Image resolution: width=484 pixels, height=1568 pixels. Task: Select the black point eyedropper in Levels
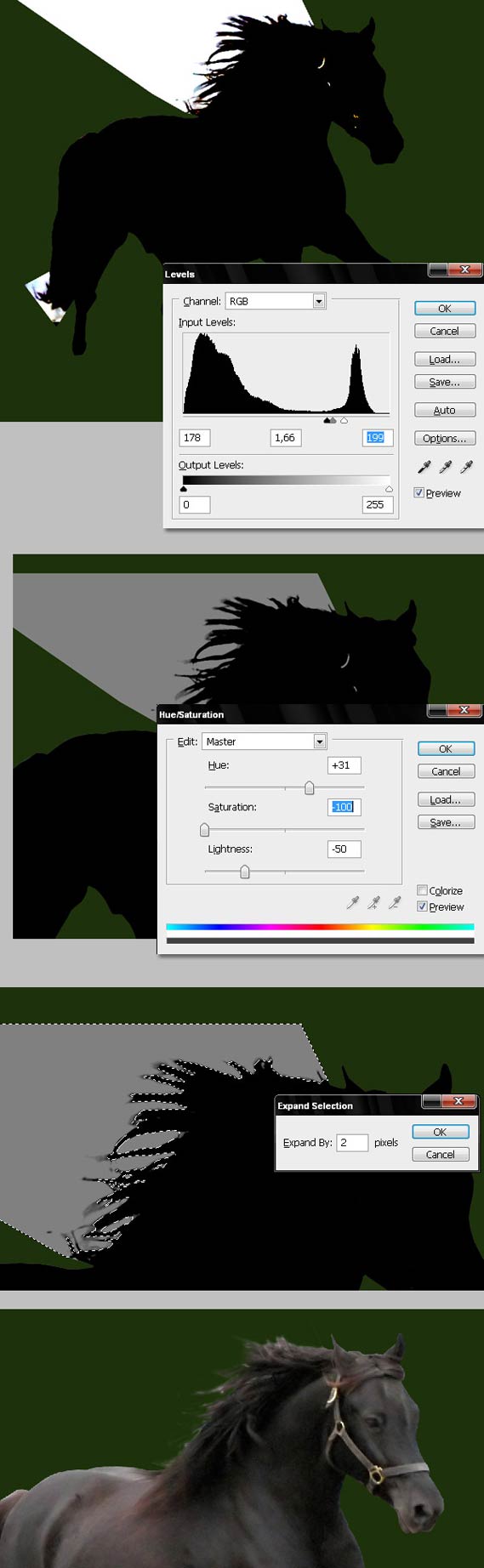(x=424, y=467)
